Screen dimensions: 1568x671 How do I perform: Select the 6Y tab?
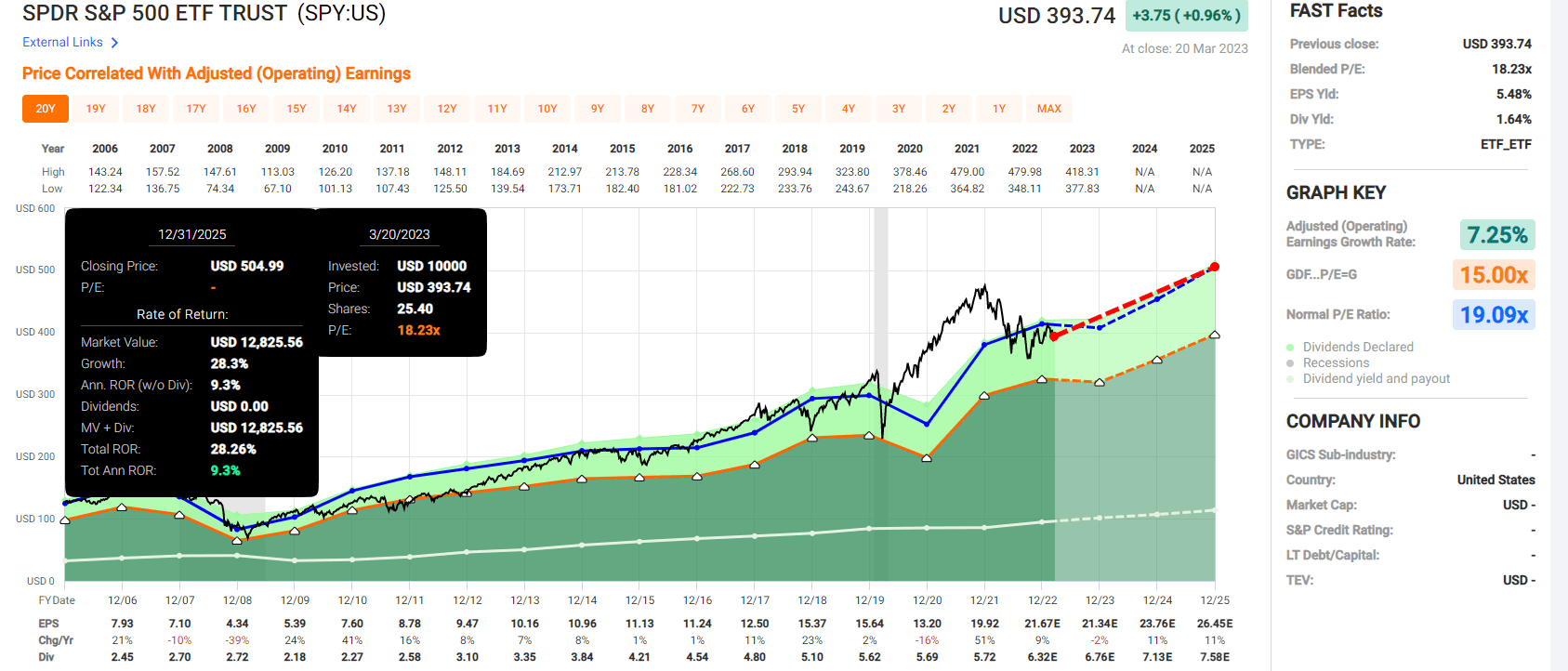pyautogui.click(x=748, y=109)
